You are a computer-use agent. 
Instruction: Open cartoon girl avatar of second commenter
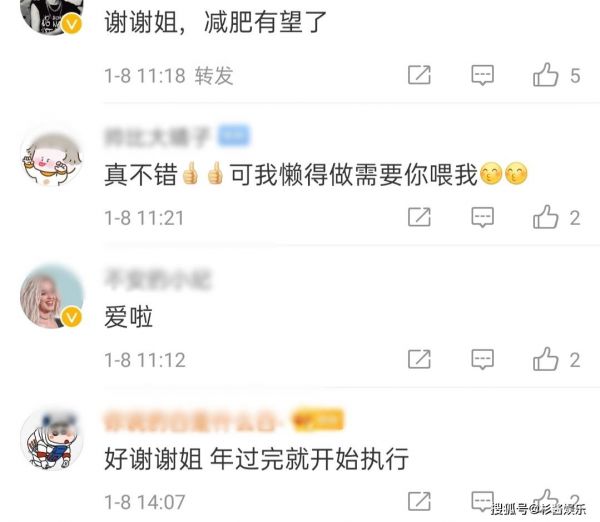click(x=52, y=157)
